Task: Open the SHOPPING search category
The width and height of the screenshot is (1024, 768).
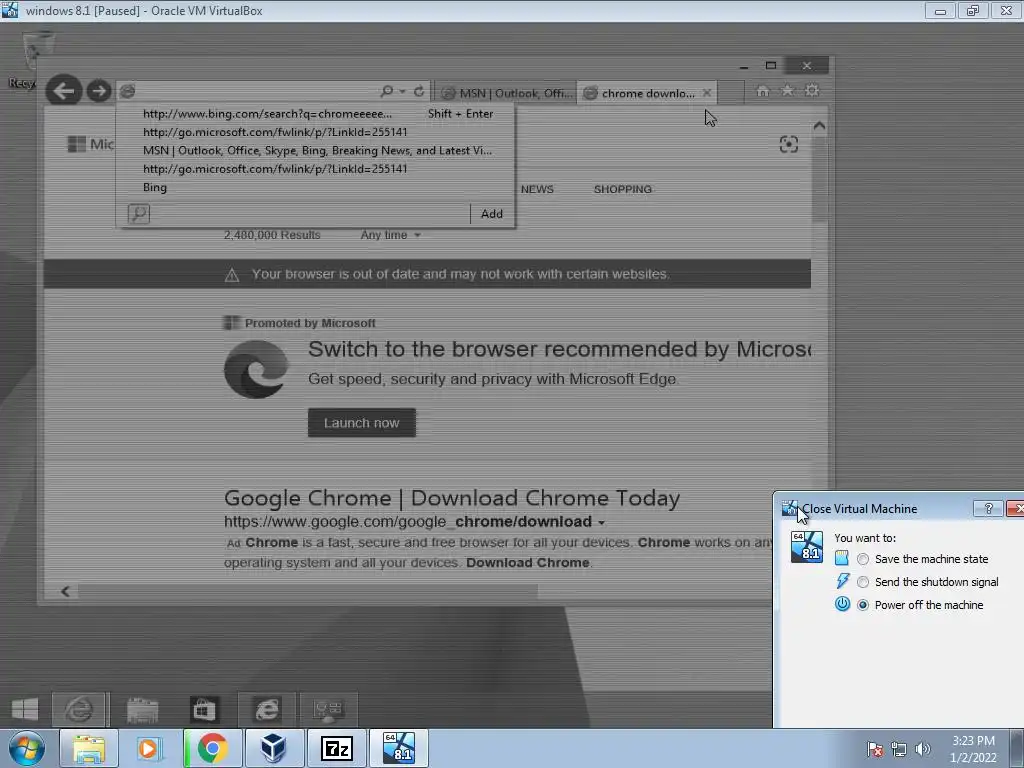Action: point(622,189)
